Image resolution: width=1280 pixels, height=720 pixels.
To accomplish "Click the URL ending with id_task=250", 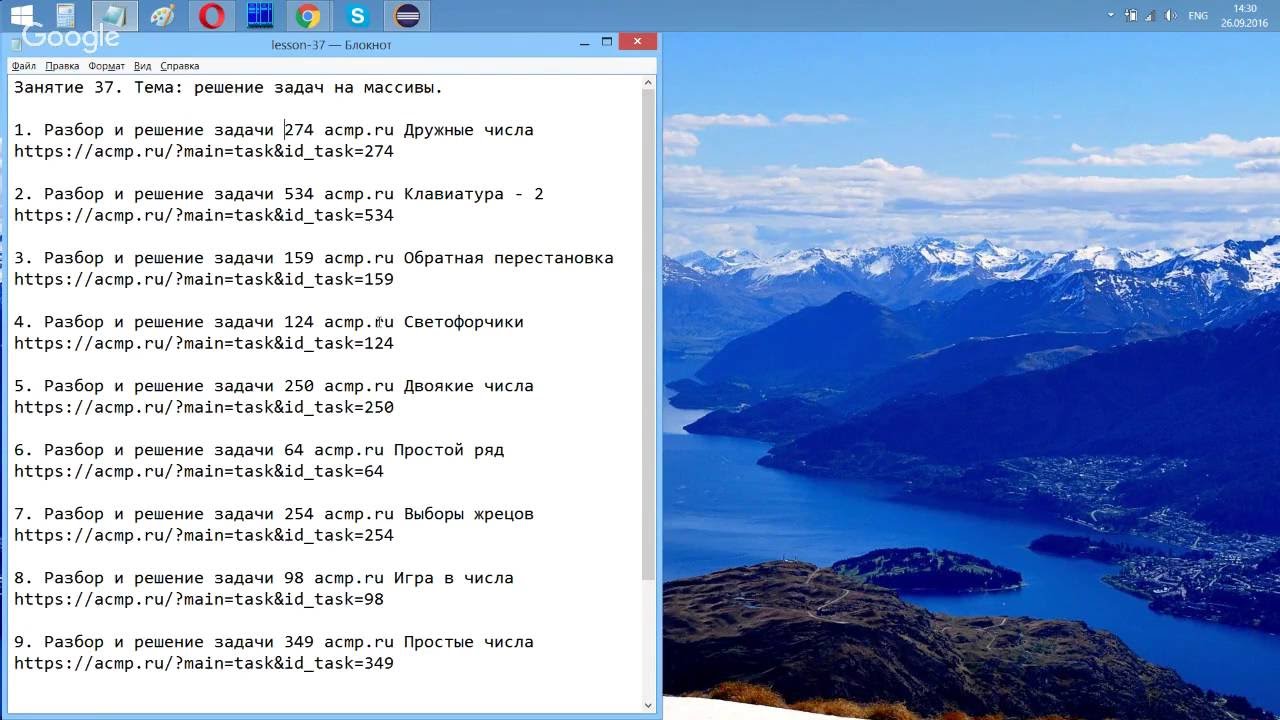I will coord(204,408).
